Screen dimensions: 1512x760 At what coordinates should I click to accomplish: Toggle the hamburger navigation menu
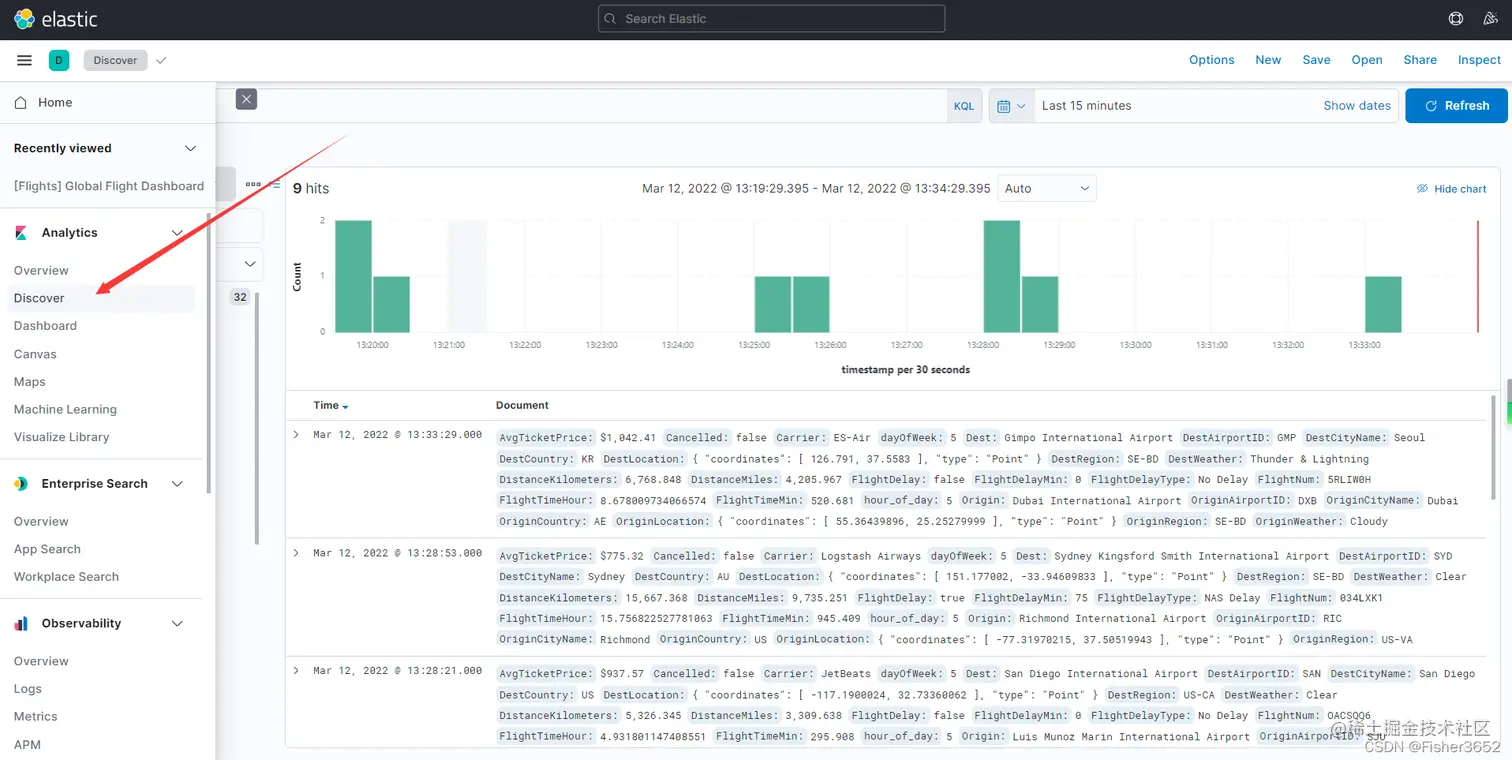(x=25, y=60)
